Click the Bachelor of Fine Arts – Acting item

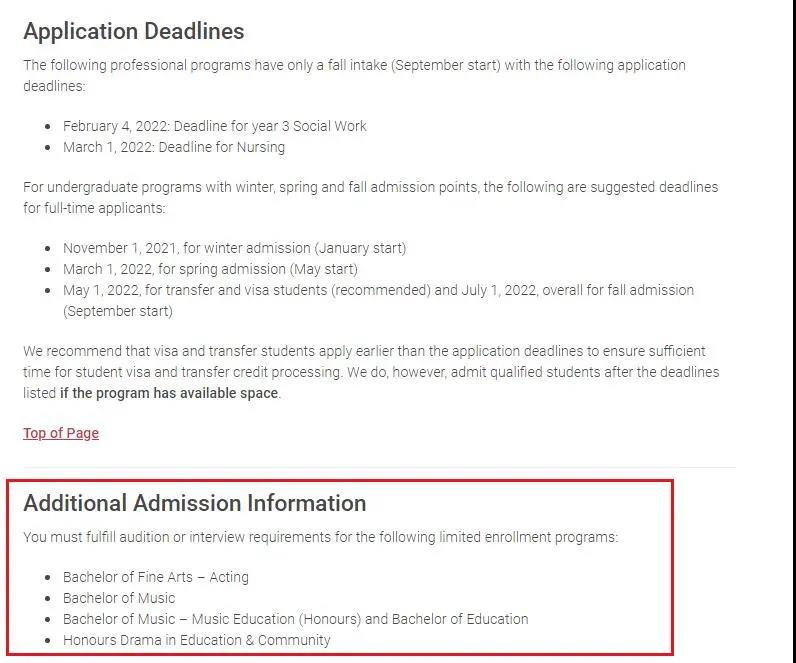pyautogui.click(x=155, y=577)
